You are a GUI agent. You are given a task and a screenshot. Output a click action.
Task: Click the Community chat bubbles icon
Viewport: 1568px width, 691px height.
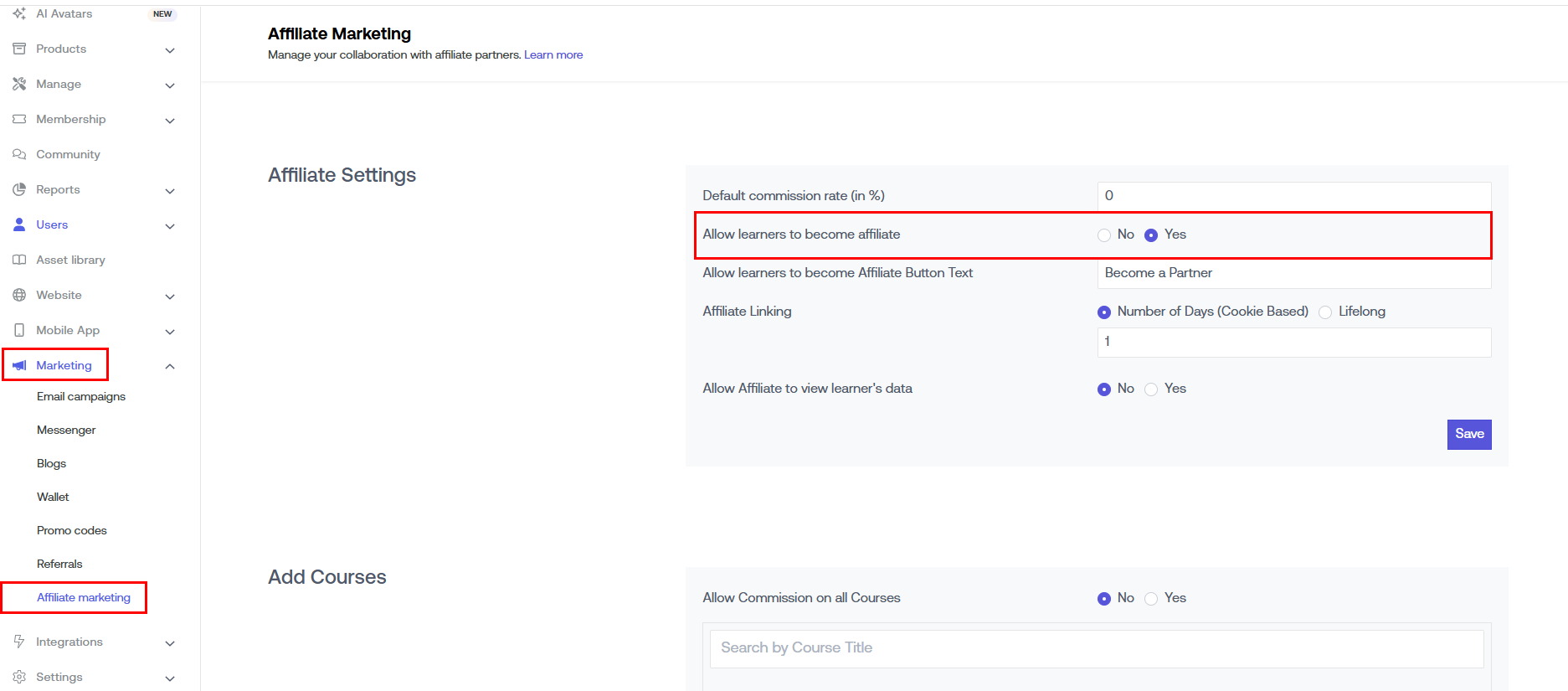tap(19, 154)
